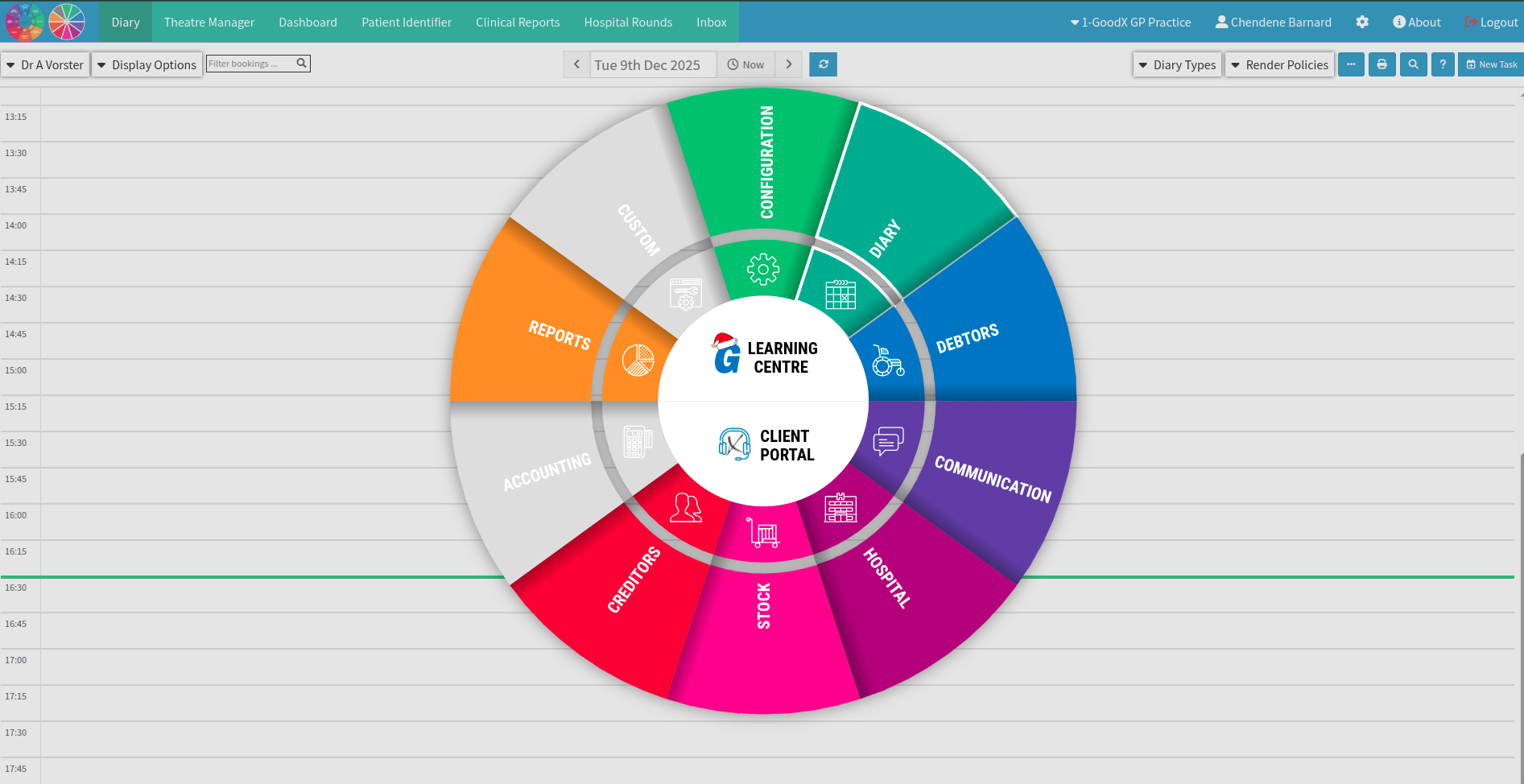This screenshot has width=1524, height=784.
Task: Switch to the Diary tab
Action: (x=126, y=22)
